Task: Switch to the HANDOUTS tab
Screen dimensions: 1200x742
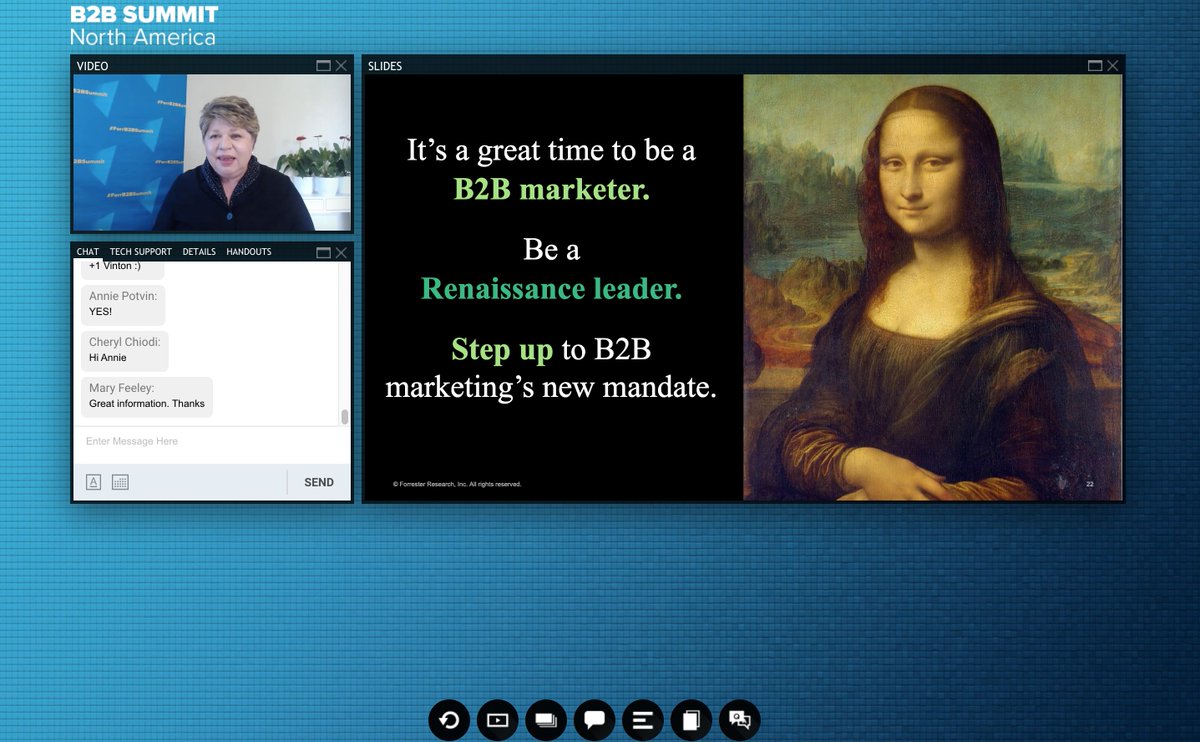Action: (249, 252)
